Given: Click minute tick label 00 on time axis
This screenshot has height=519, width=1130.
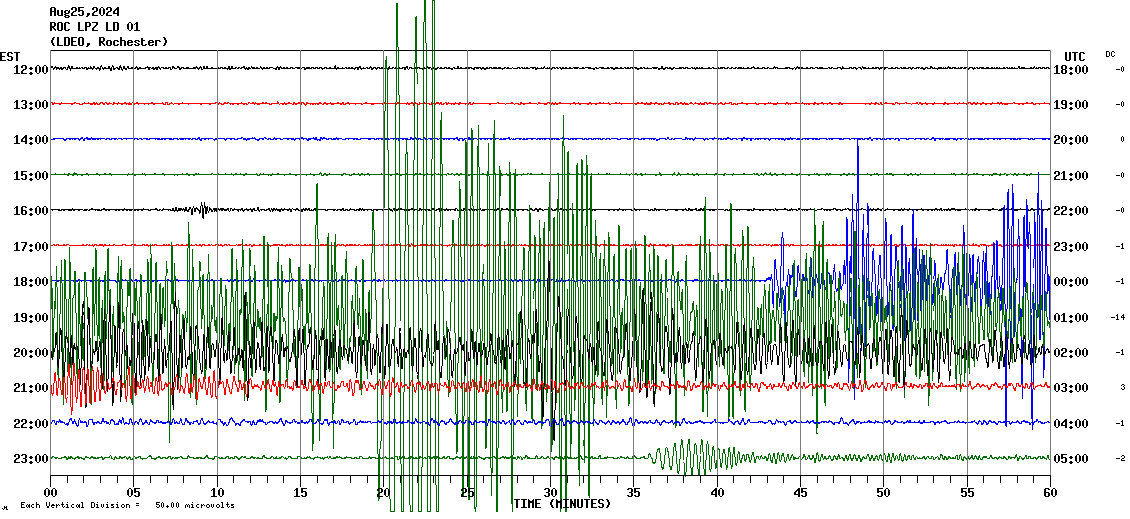Looking at the screenshot, I should 50,493.
